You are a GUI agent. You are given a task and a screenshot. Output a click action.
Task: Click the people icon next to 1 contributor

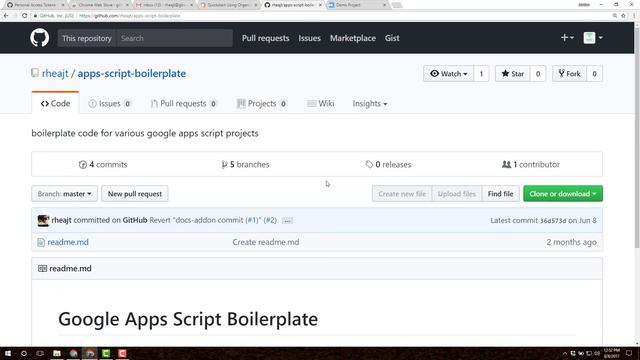click(506, 164)
